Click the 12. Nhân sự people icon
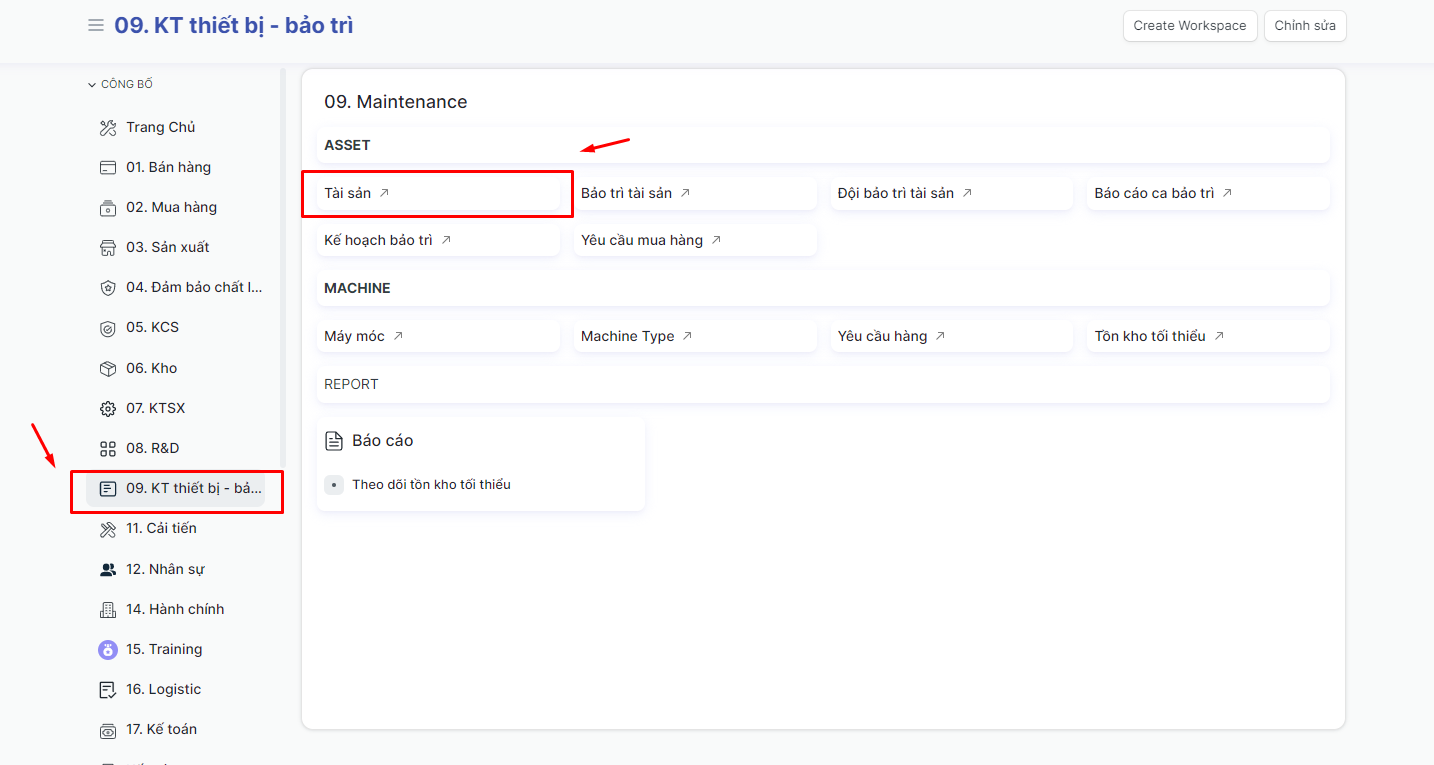 [108, 570]
